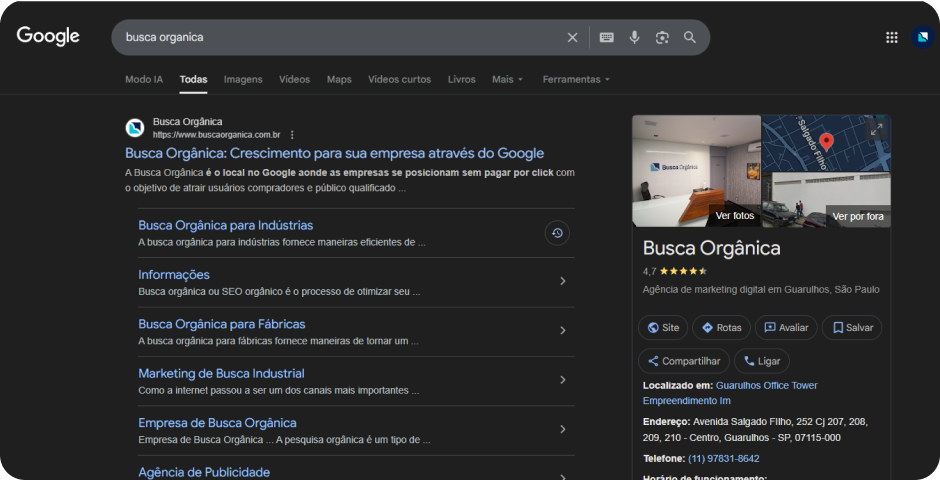The width and height of the screenshot is (940, 480).
Task: Open Guarulhos Office Tower Empreendimento link
Action: 730,393
